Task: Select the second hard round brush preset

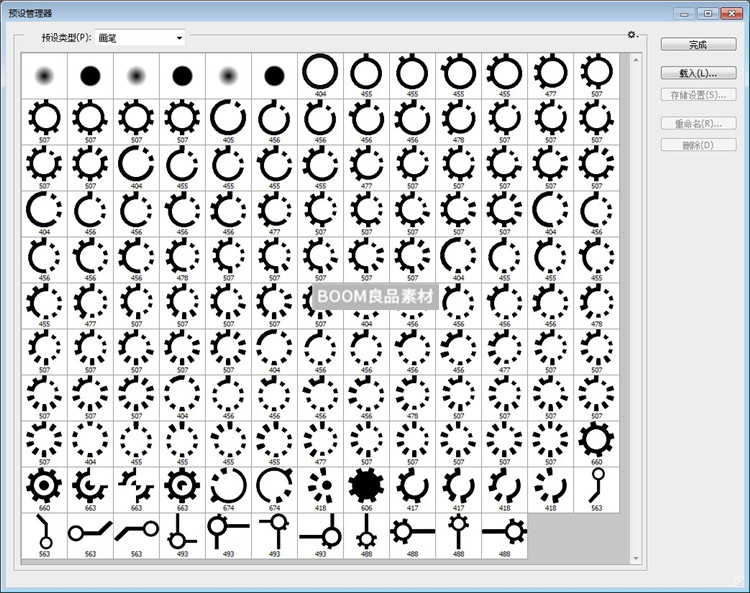Action: 181,74
